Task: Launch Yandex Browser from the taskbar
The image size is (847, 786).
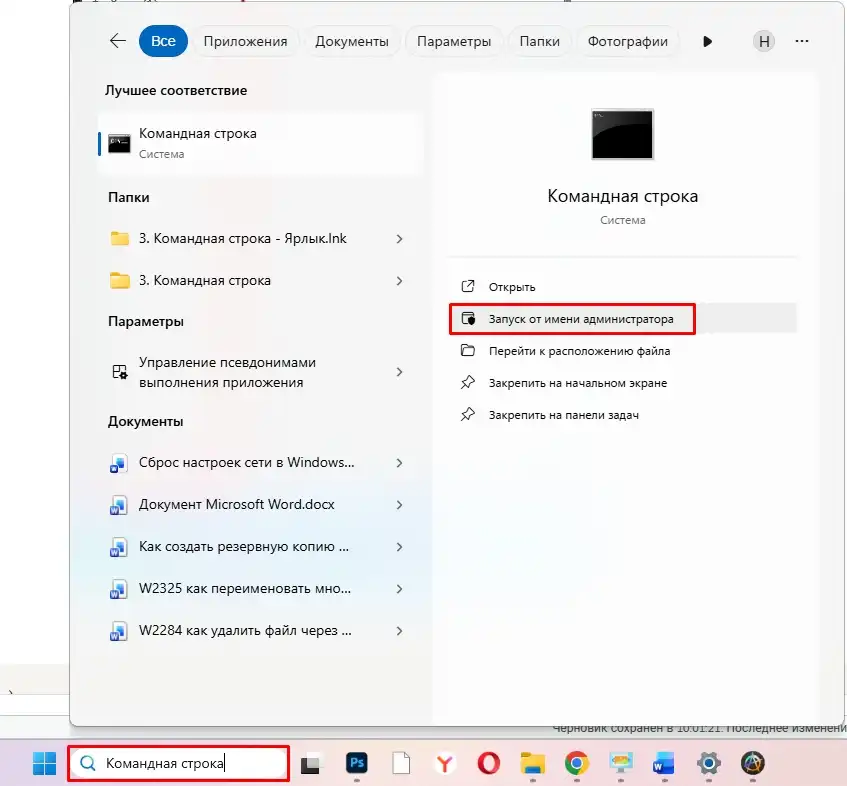Action: [443, 763]
